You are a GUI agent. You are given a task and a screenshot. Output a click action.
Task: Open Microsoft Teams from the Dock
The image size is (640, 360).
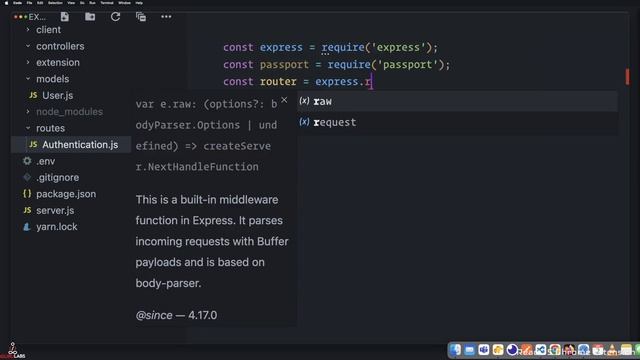(x=484, y=350)
